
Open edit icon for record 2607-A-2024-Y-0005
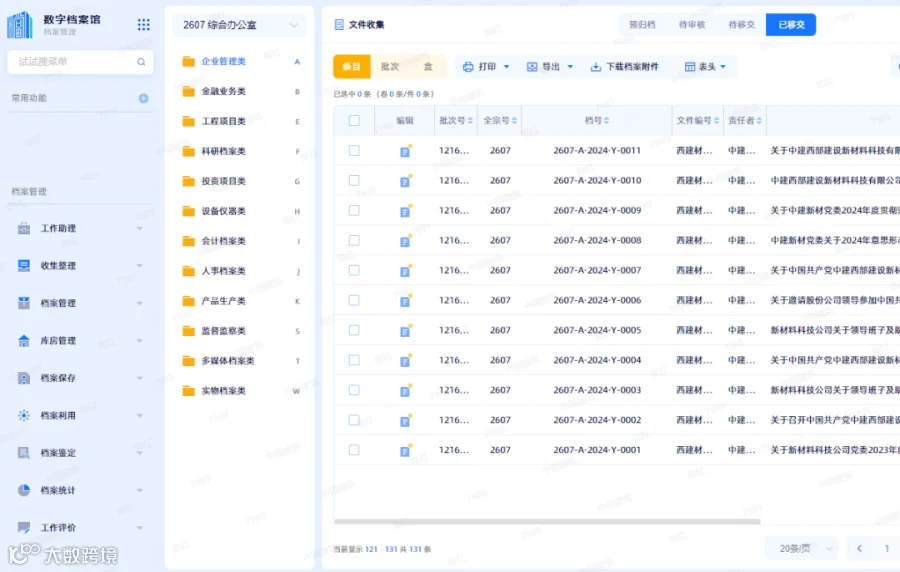point(405,330)
